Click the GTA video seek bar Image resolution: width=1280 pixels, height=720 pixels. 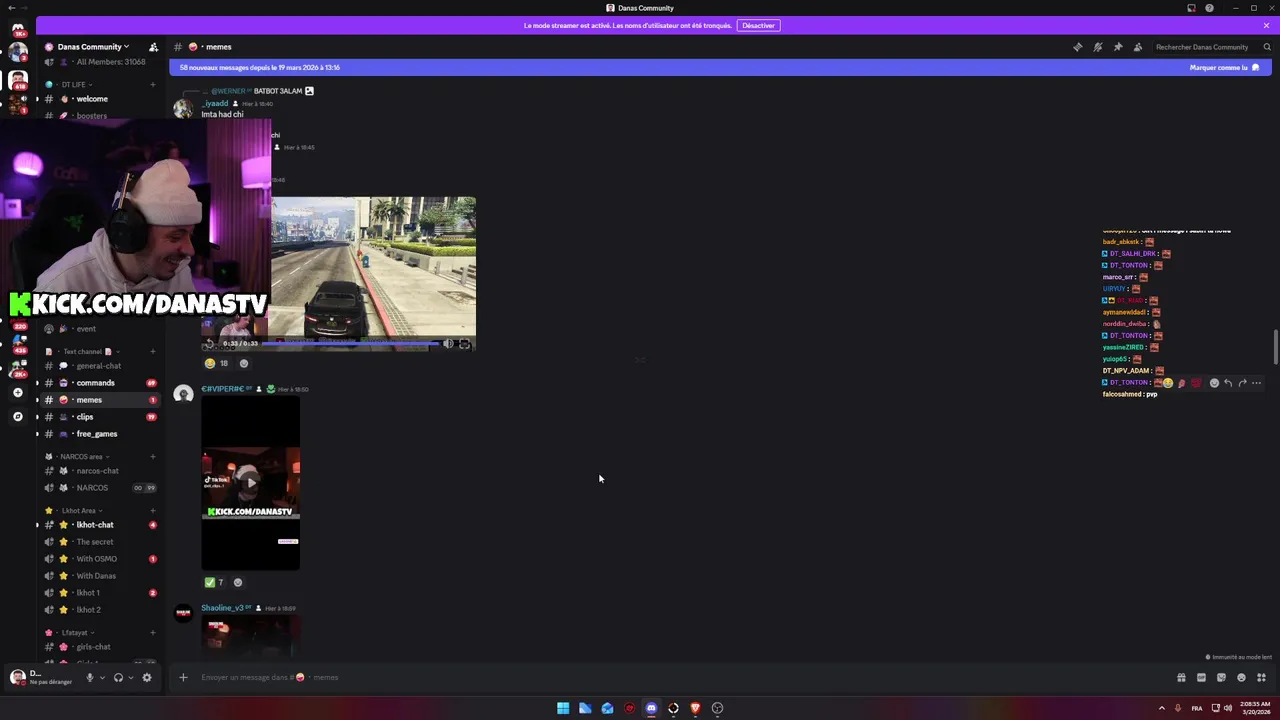click(x=350, y=343)
